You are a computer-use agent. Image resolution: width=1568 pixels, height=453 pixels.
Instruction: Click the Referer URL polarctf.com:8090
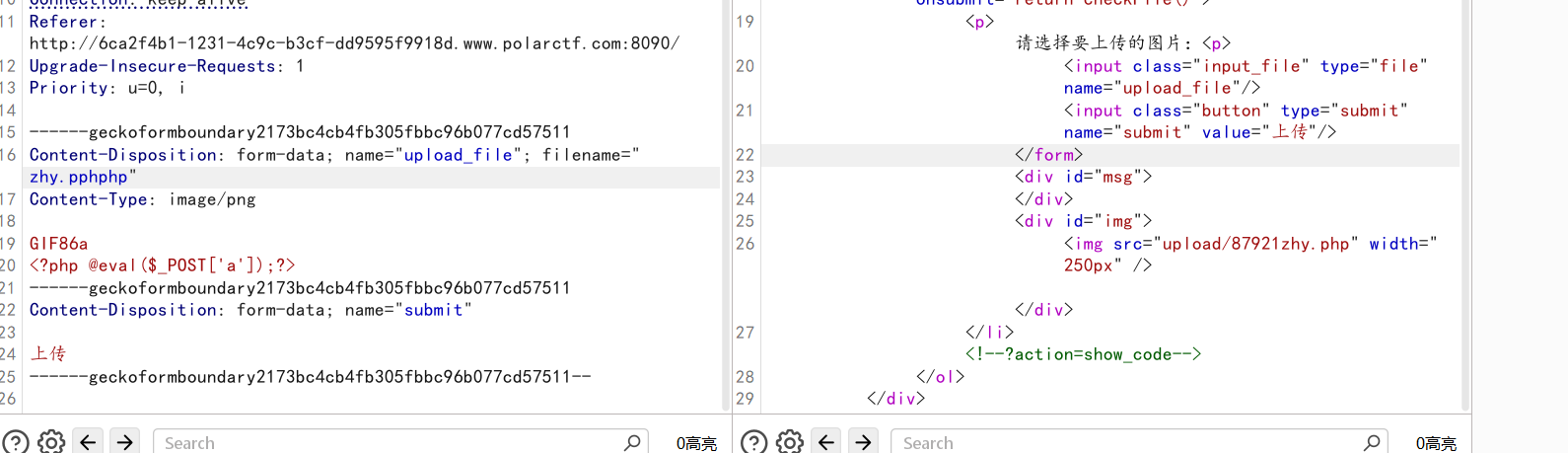pos(354,43)
